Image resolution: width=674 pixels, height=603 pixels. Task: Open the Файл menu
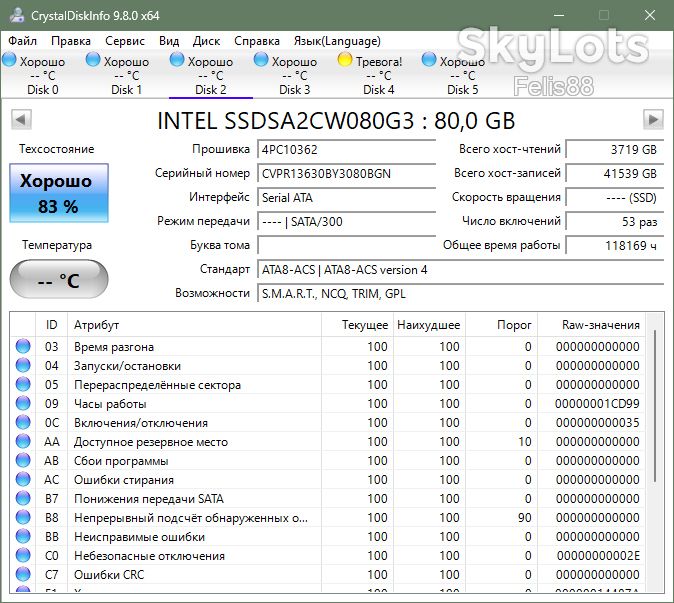coord(22,41)
